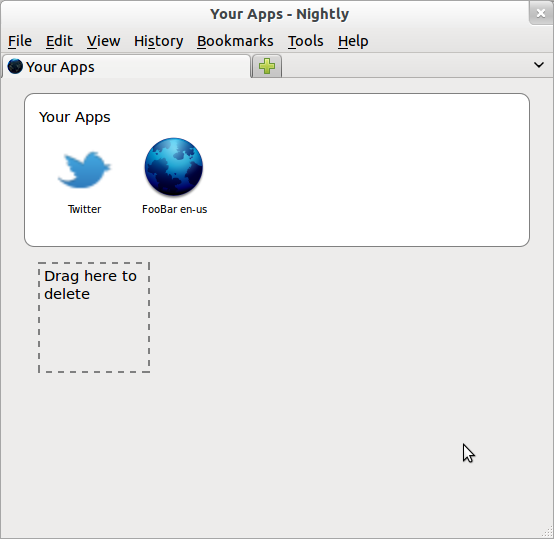Open the Help menu
The image size is (554, 539).
coord(353,41)
